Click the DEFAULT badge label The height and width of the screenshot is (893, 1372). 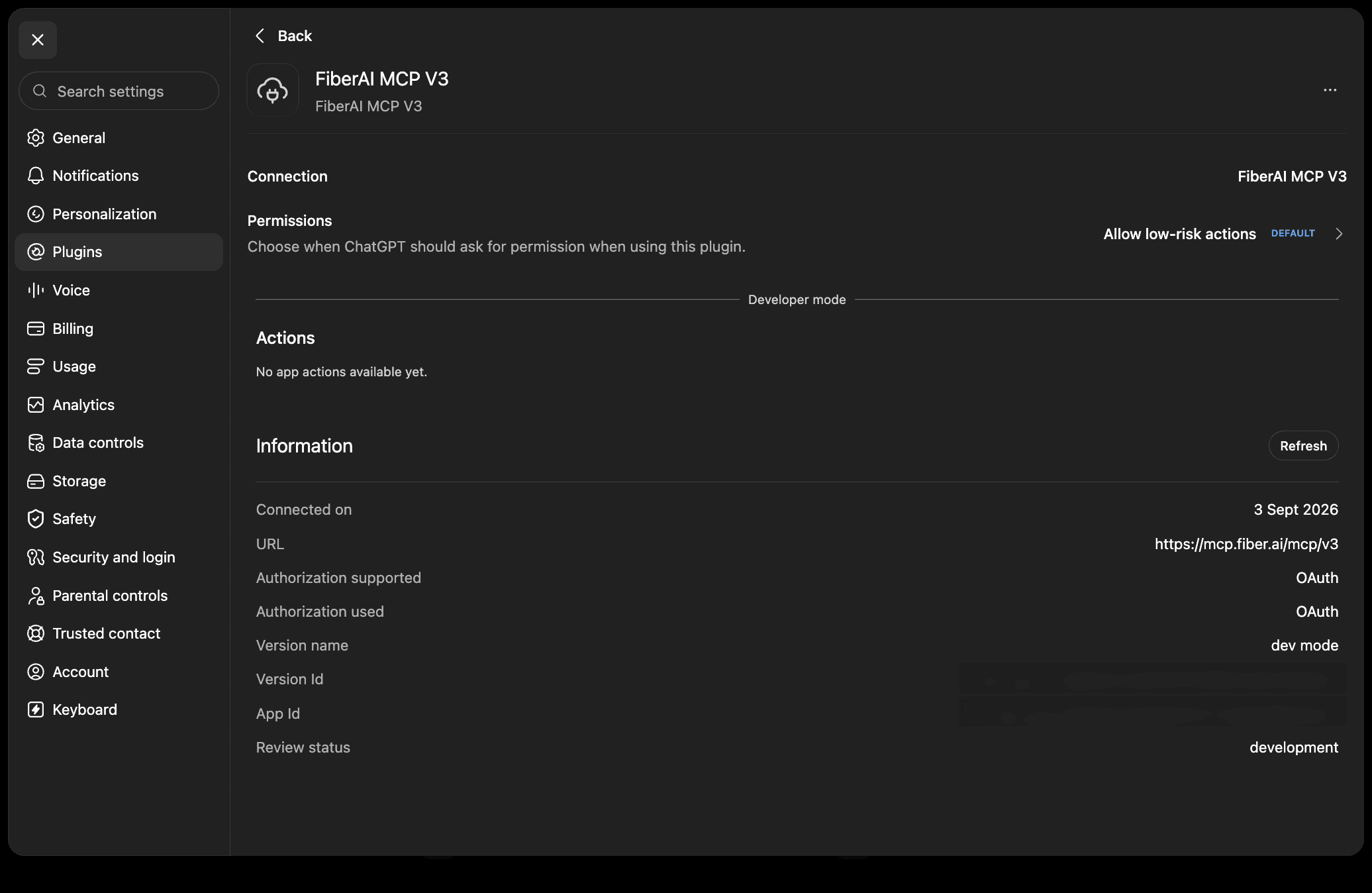pyautogui.click(x=1293, y=233)
